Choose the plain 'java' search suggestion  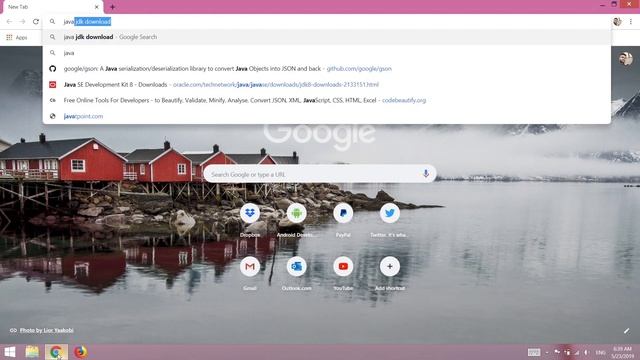[x=327, y=53]
